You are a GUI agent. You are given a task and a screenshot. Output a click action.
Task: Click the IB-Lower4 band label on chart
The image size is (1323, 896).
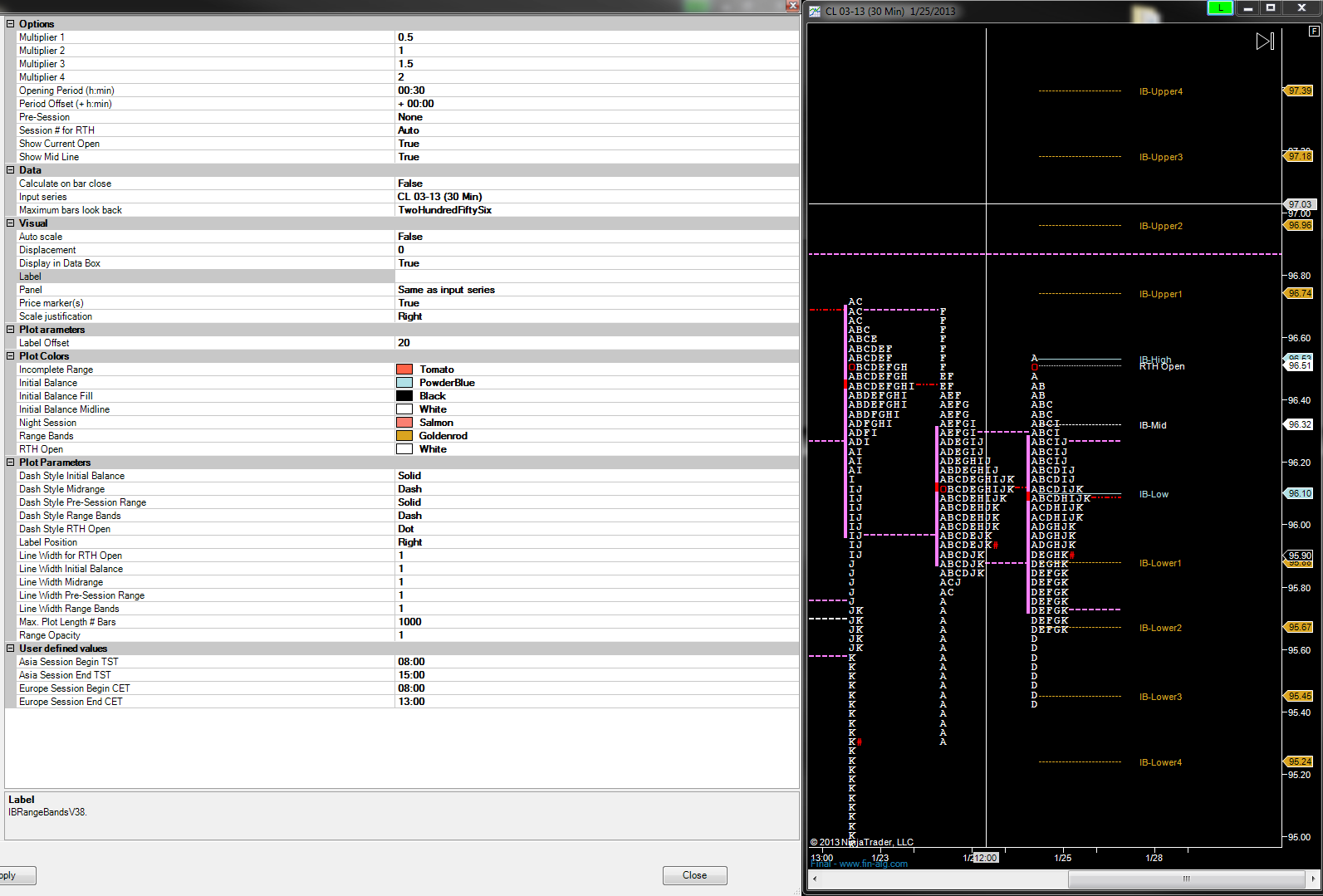tap(1160, 762)
